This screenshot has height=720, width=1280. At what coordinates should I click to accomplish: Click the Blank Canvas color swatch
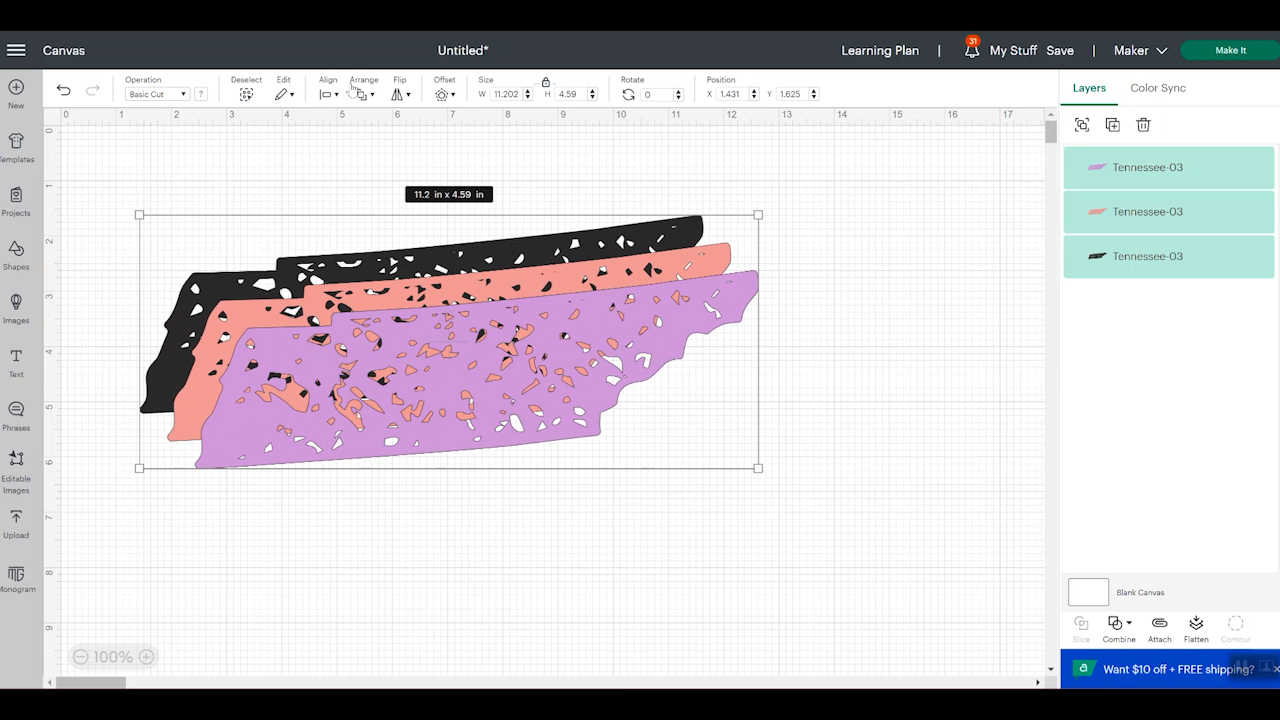[1088, 592]
